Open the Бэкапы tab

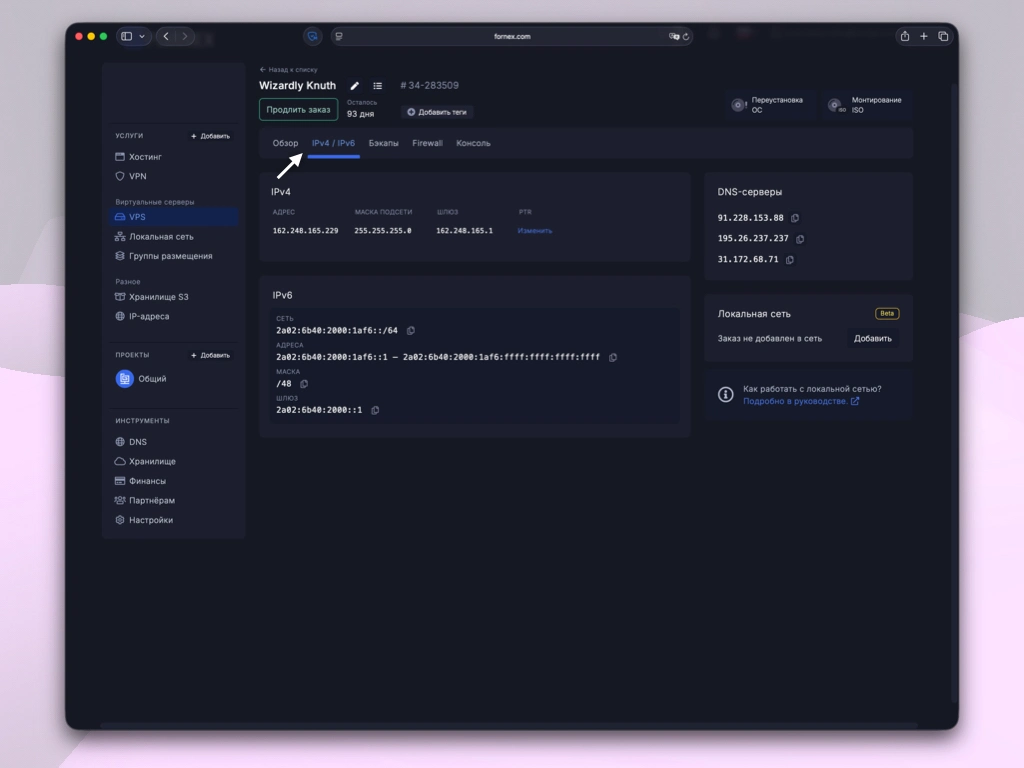pyautogui.click(x=383, y=143)
